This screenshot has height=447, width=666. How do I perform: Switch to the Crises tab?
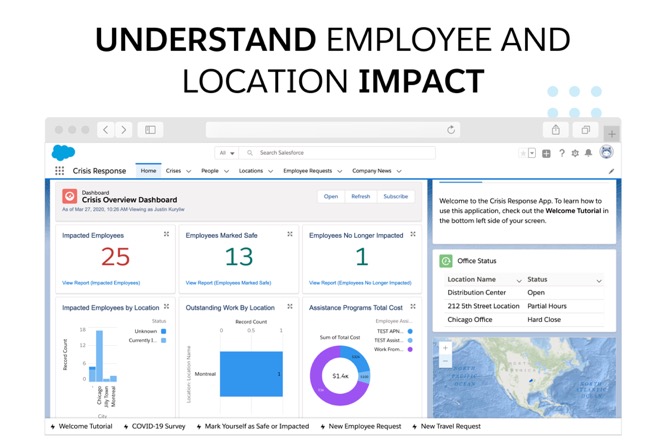(173, 171)
